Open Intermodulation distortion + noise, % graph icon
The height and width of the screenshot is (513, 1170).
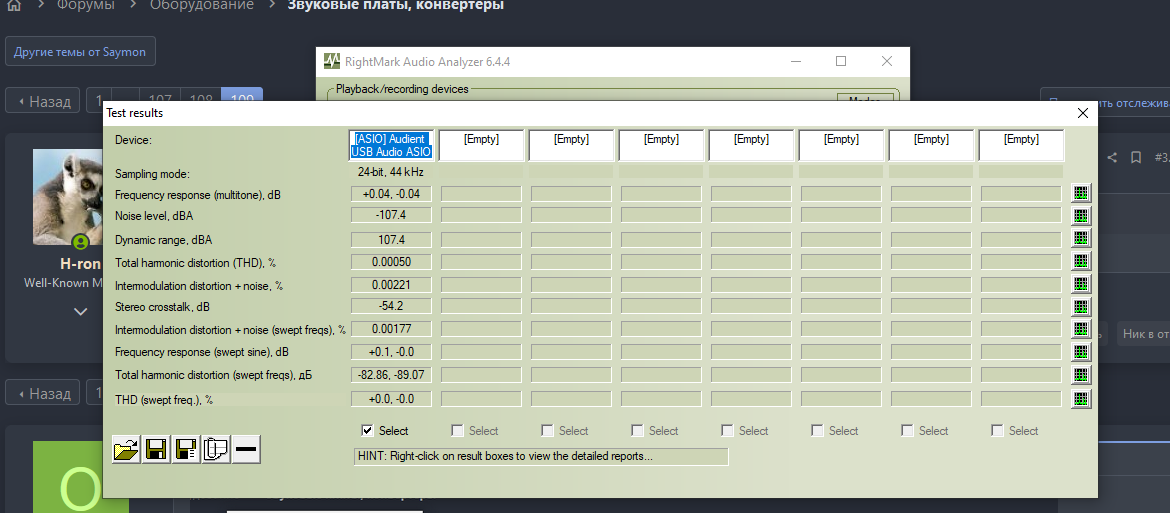(1080, 284)
